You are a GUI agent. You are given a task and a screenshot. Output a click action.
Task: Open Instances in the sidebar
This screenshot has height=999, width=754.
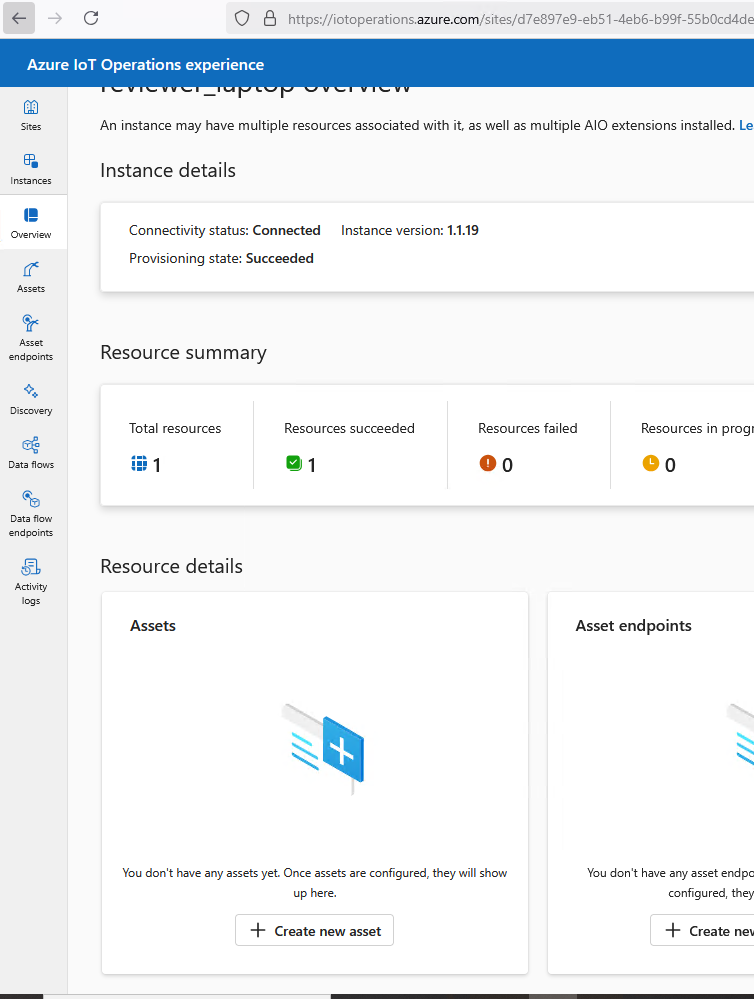point(31,169)
